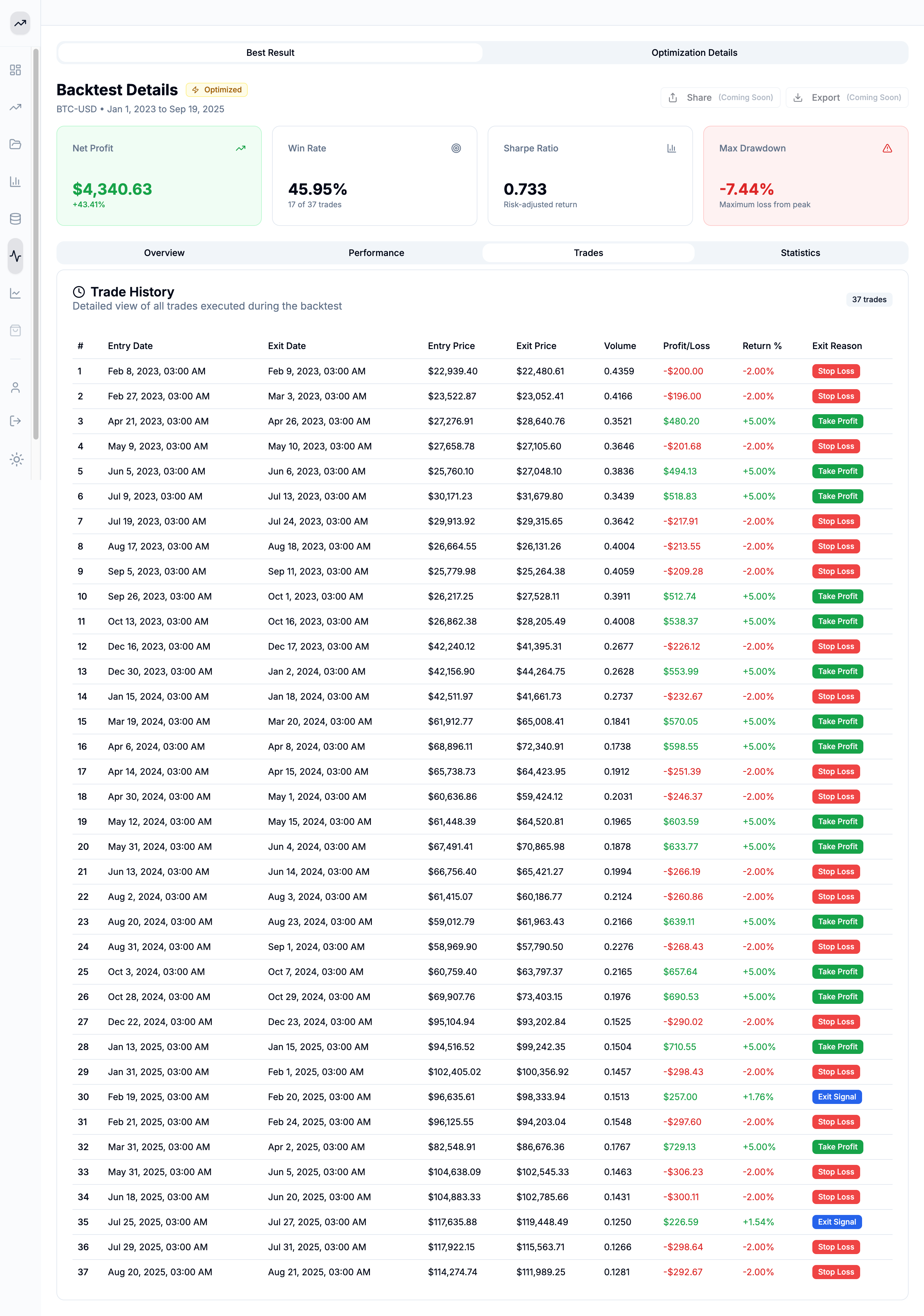Click the logout icon in sidebar

point(15,421)
